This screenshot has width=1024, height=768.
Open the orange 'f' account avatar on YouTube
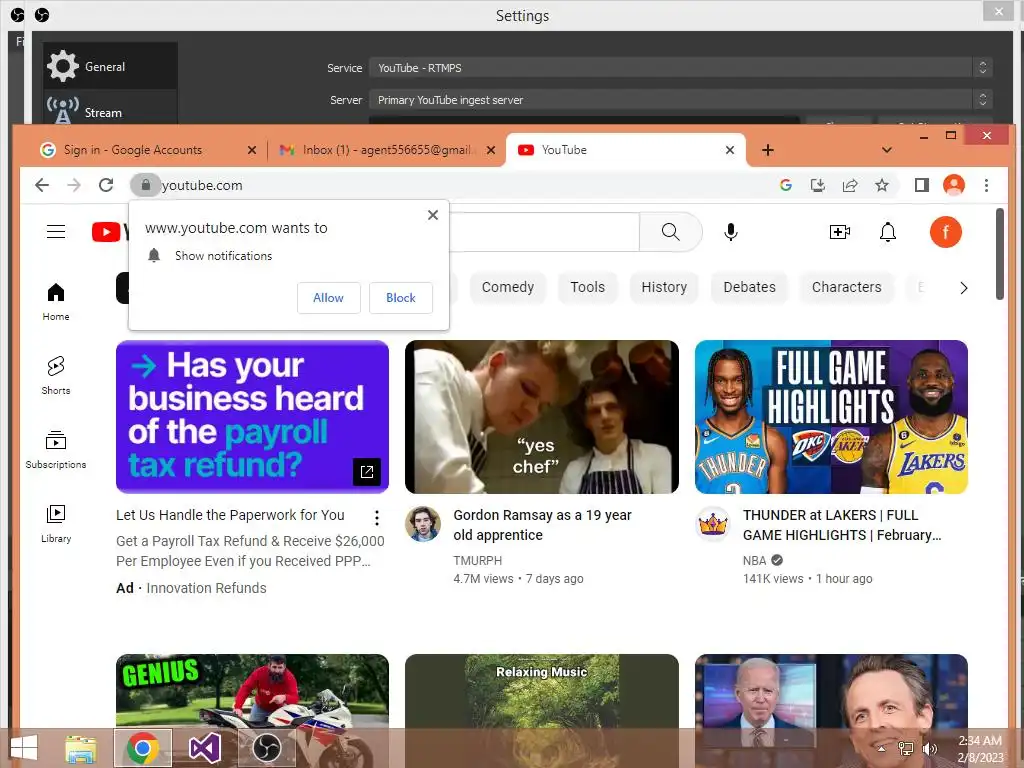[x=945, y=232]
